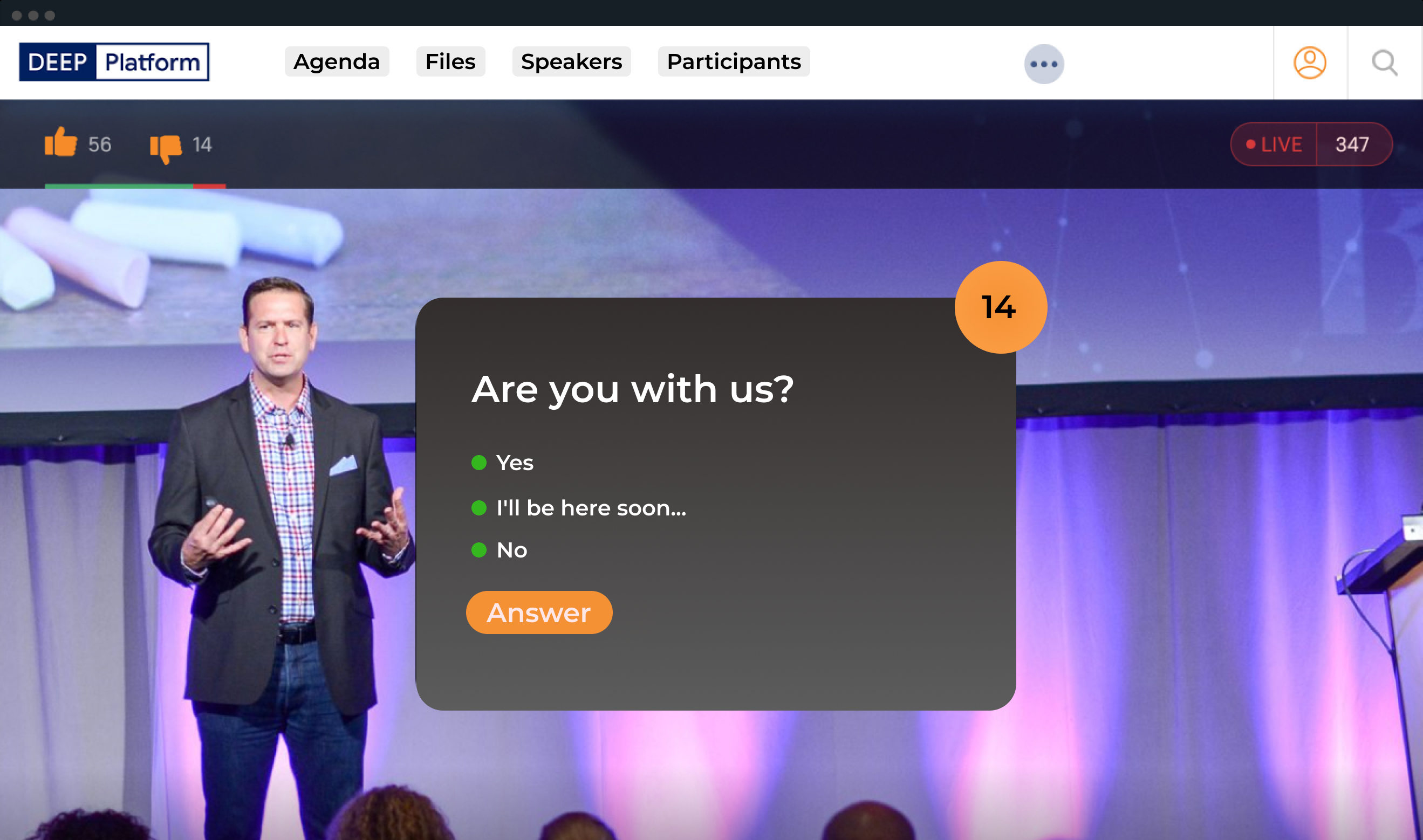Open the user profile icon
The width and height of the screenshot is (1423, 840).
click(x=1309, y=63)
